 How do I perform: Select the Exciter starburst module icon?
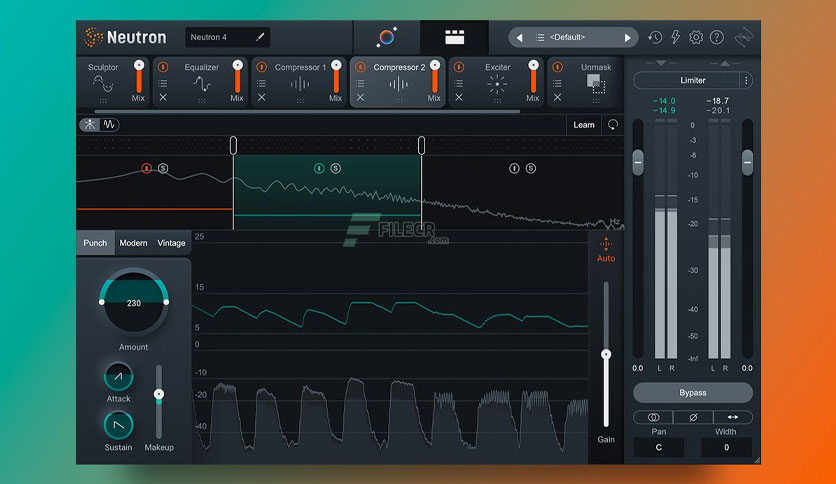tap(497, 84)
